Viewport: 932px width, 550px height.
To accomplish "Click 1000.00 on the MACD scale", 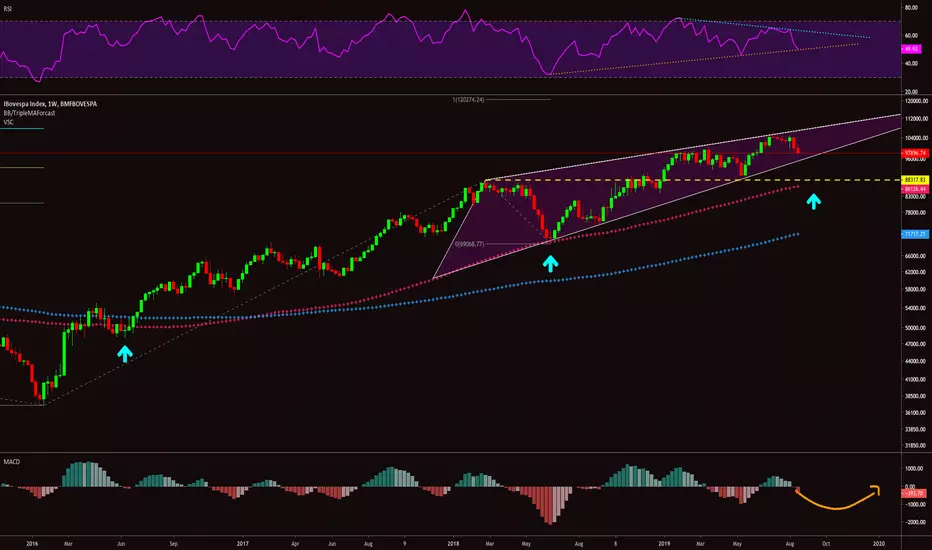I will 914,469.
